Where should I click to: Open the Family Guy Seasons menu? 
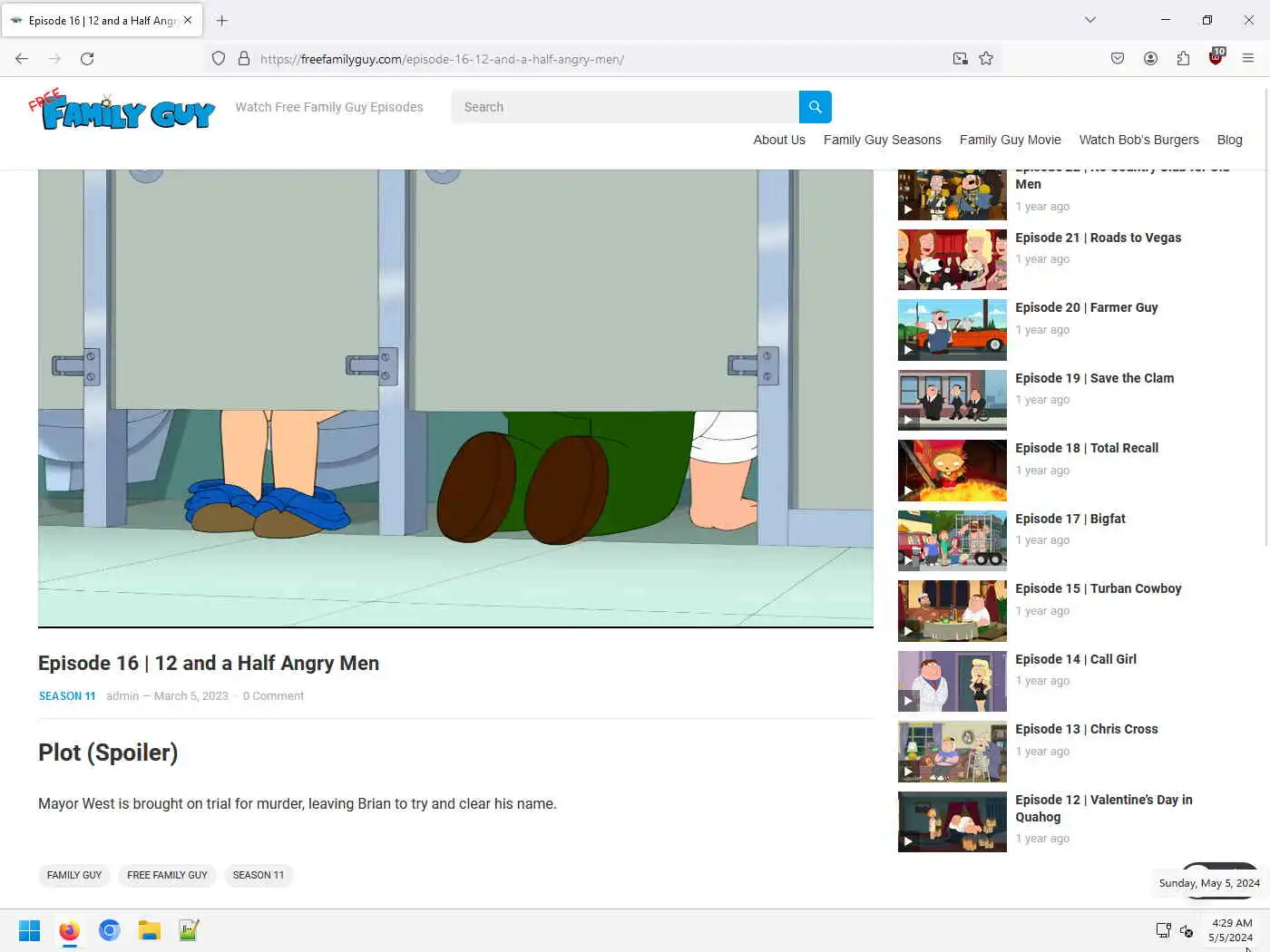pos(883,140)
